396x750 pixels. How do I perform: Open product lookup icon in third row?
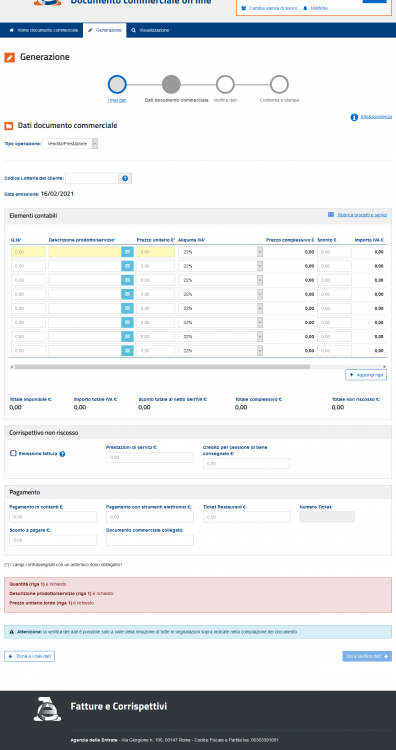click(127, 280)
